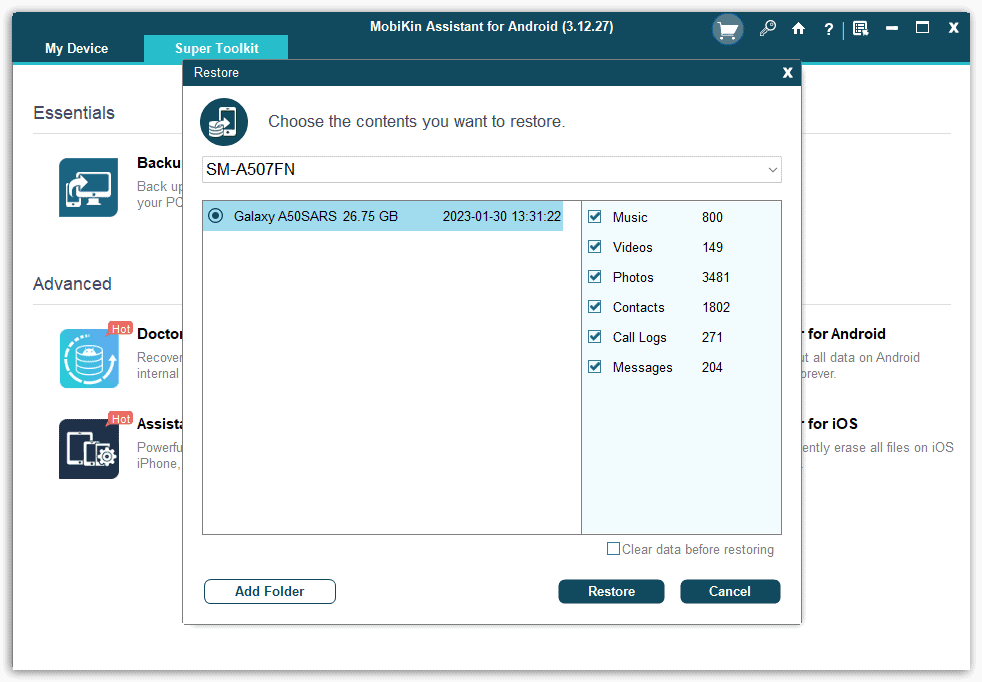Click the Call Logs count 271

[x=712, y=338]
